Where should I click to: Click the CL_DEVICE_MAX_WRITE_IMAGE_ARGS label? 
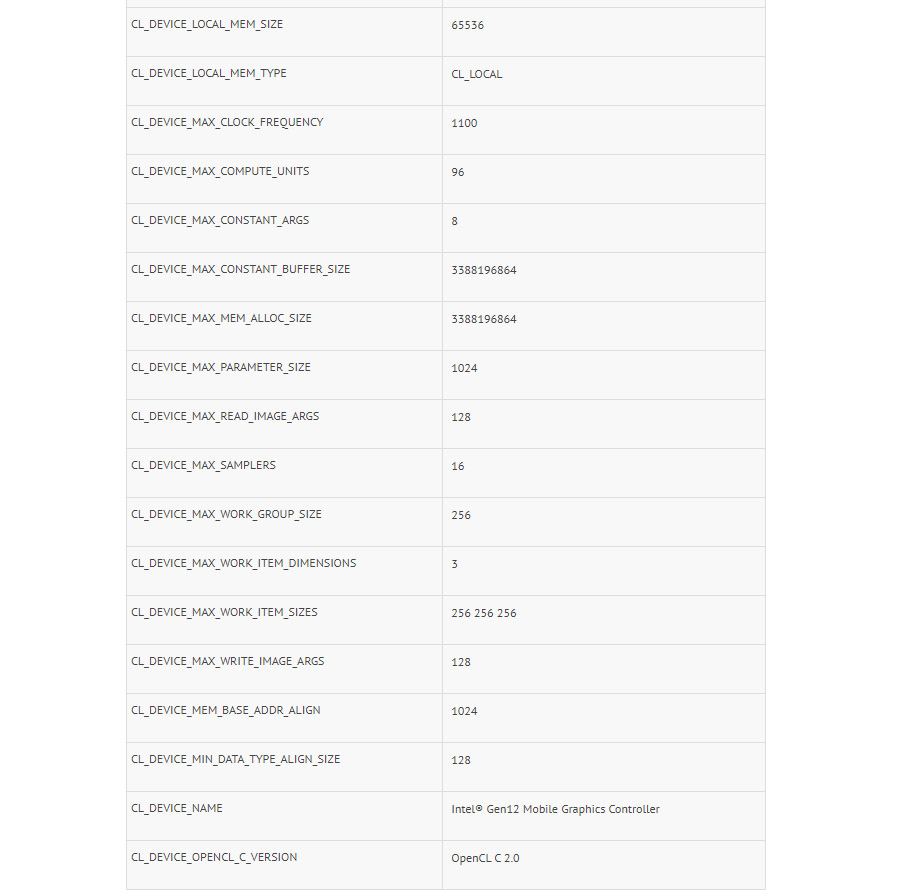[227, 661]
